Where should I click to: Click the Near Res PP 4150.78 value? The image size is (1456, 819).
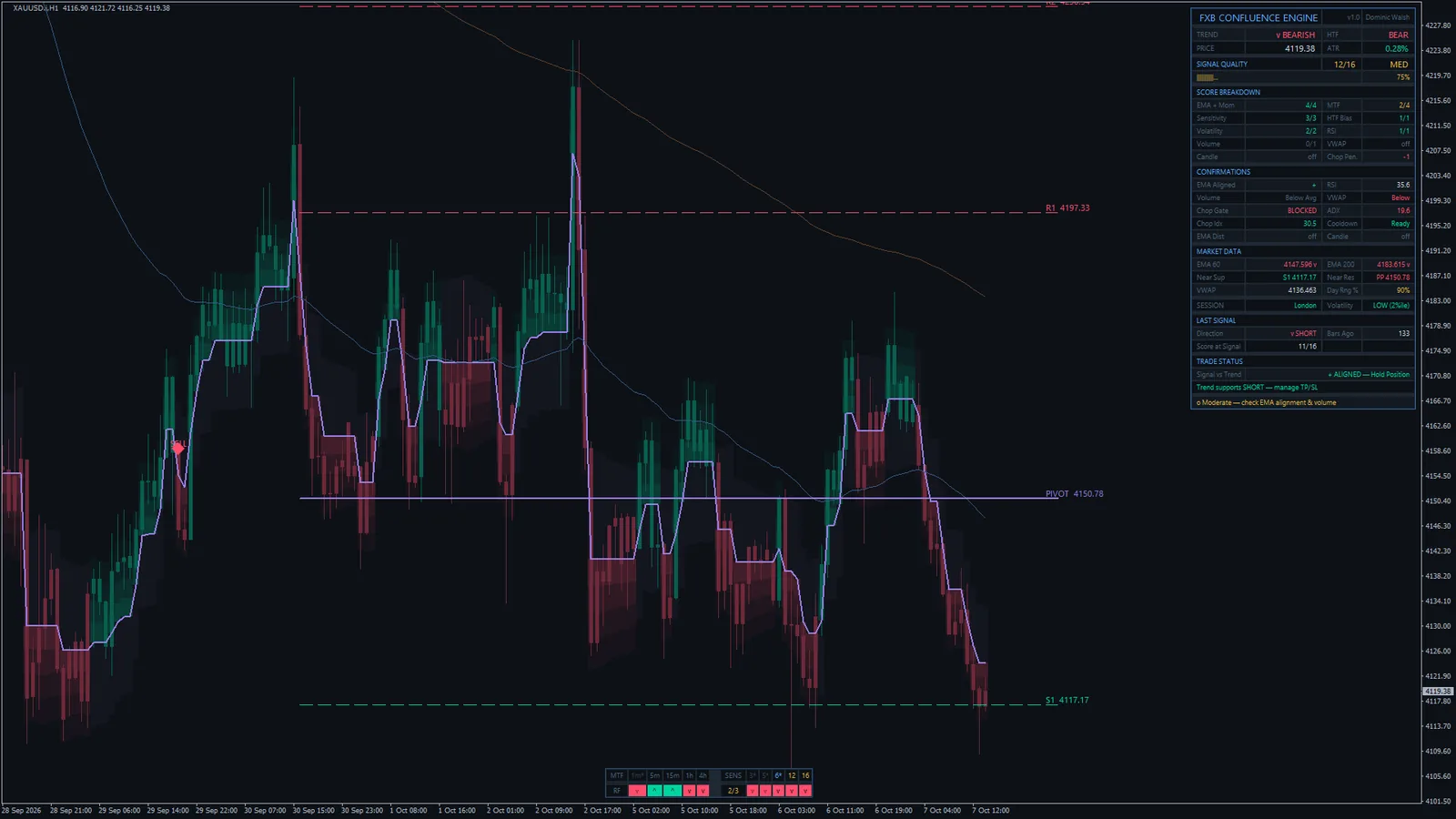1393,278
